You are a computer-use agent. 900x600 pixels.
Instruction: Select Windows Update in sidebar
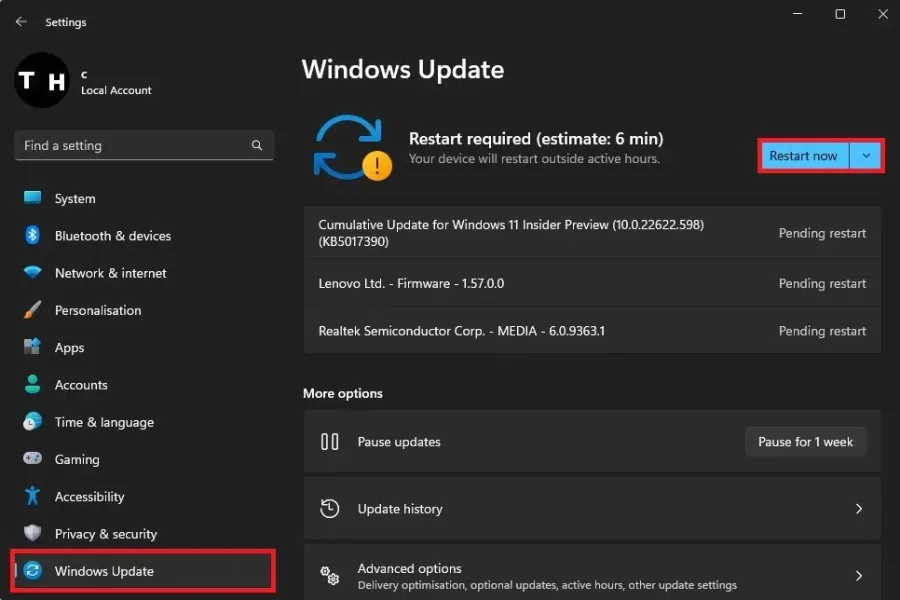pos(143,571)
